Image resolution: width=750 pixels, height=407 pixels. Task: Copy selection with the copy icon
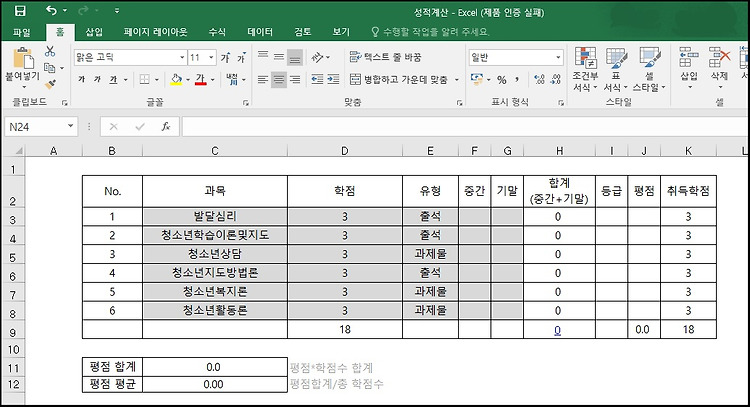[49, 68]
